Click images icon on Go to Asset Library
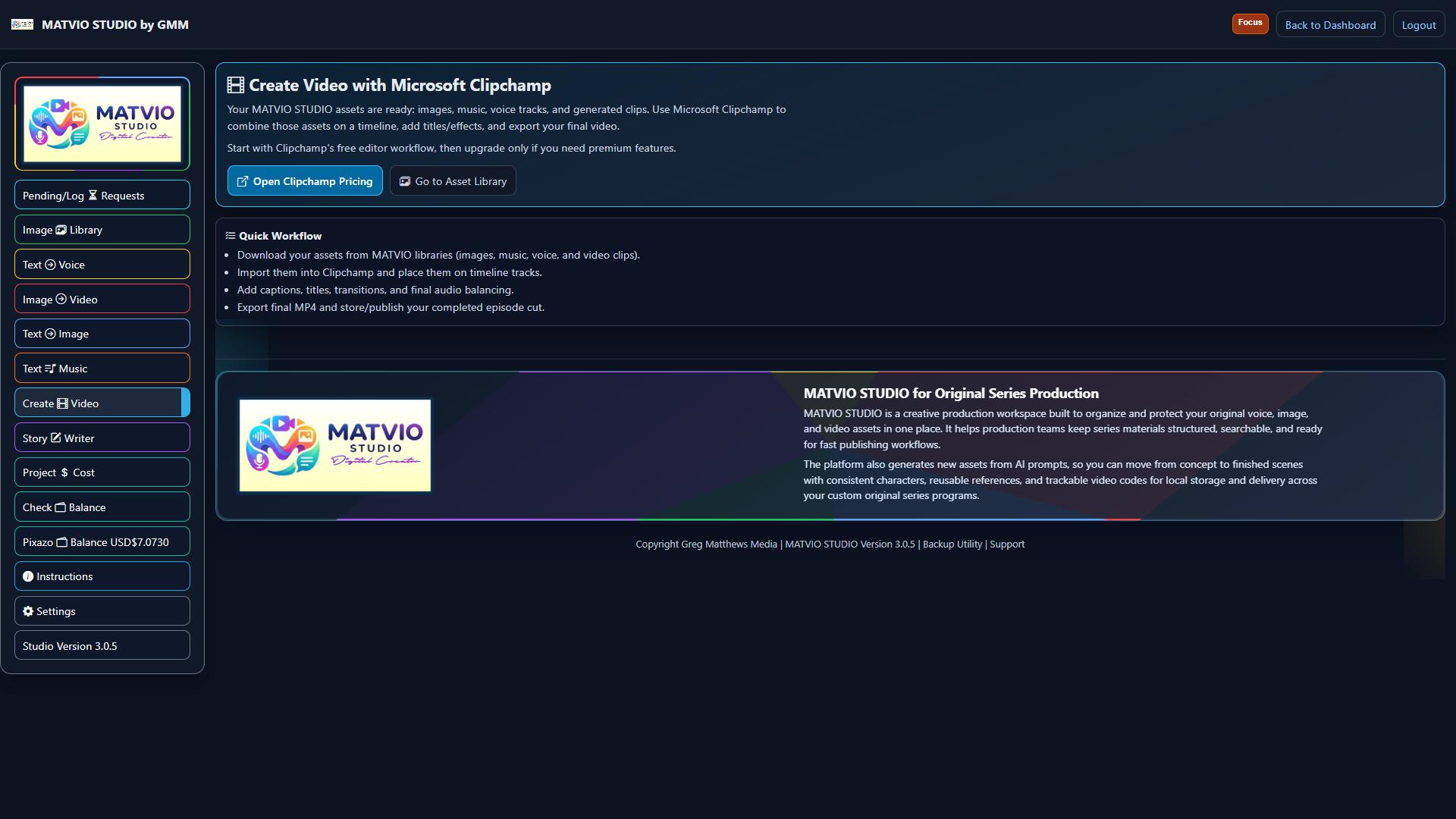This screenshot has height=819, width=1456. click(x=405, y=181)
